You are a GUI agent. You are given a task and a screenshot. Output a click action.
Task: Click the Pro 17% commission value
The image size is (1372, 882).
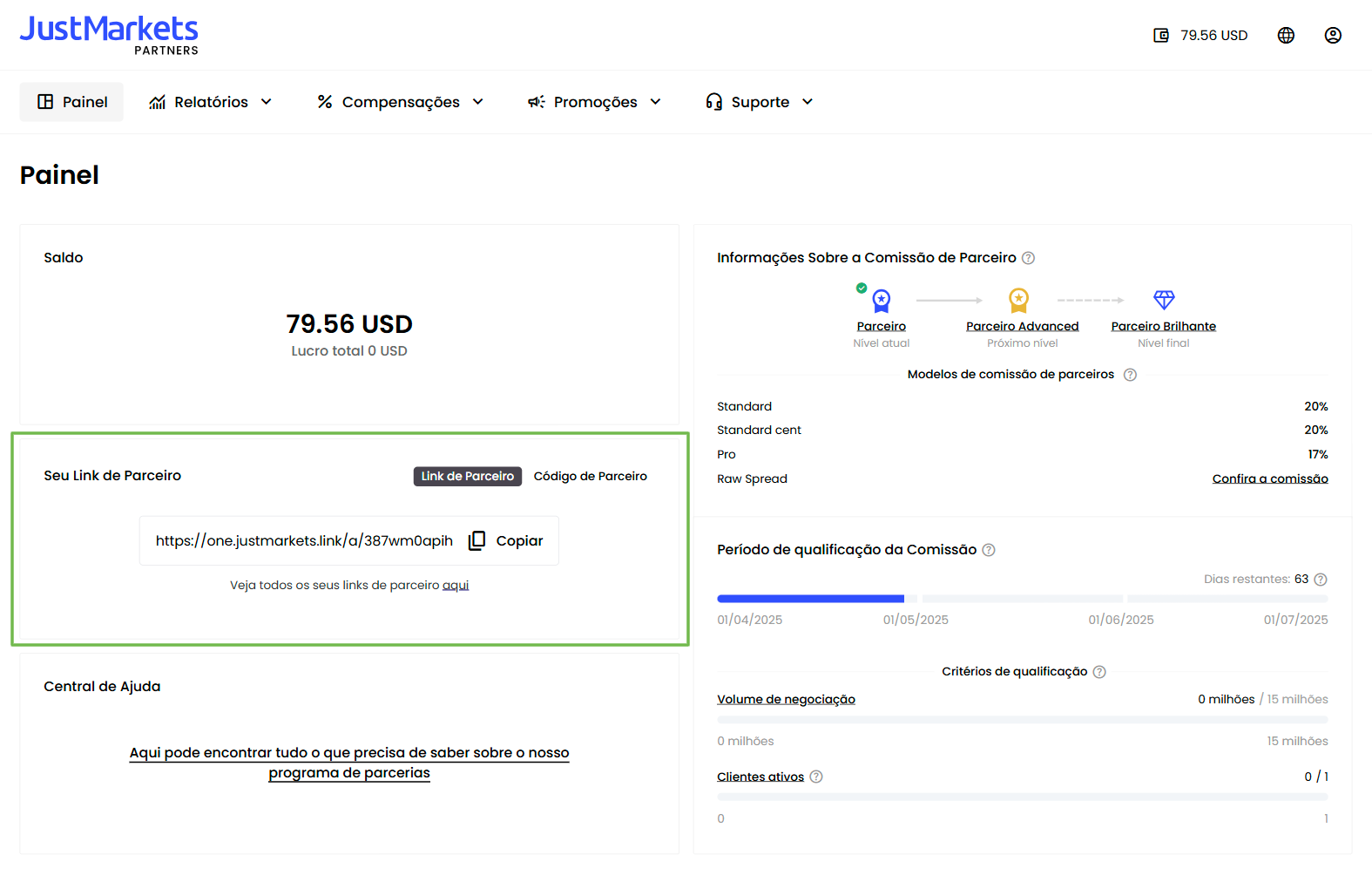[1318, 455]
